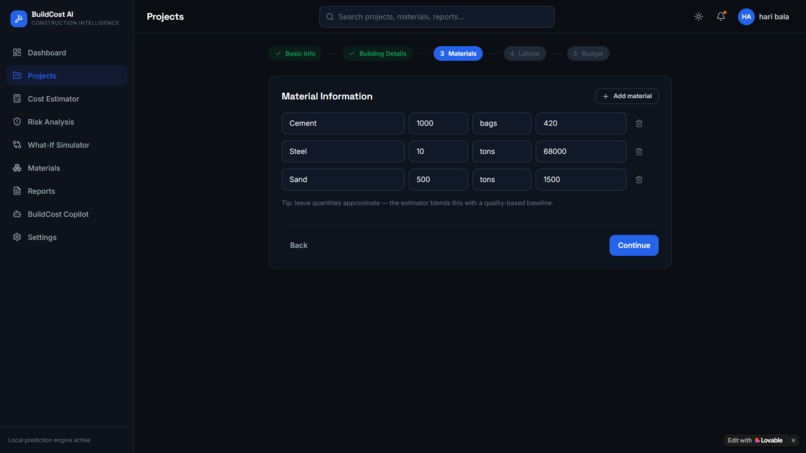Close the Edit with Lovable badge
Screen dimensions: 806x453
pos(793,440)
